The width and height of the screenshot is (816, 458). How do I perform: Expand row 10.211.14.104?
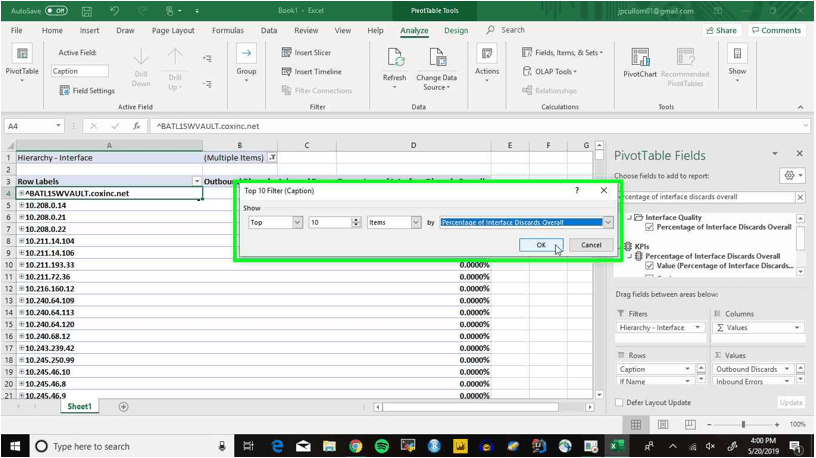click(21, 241)
